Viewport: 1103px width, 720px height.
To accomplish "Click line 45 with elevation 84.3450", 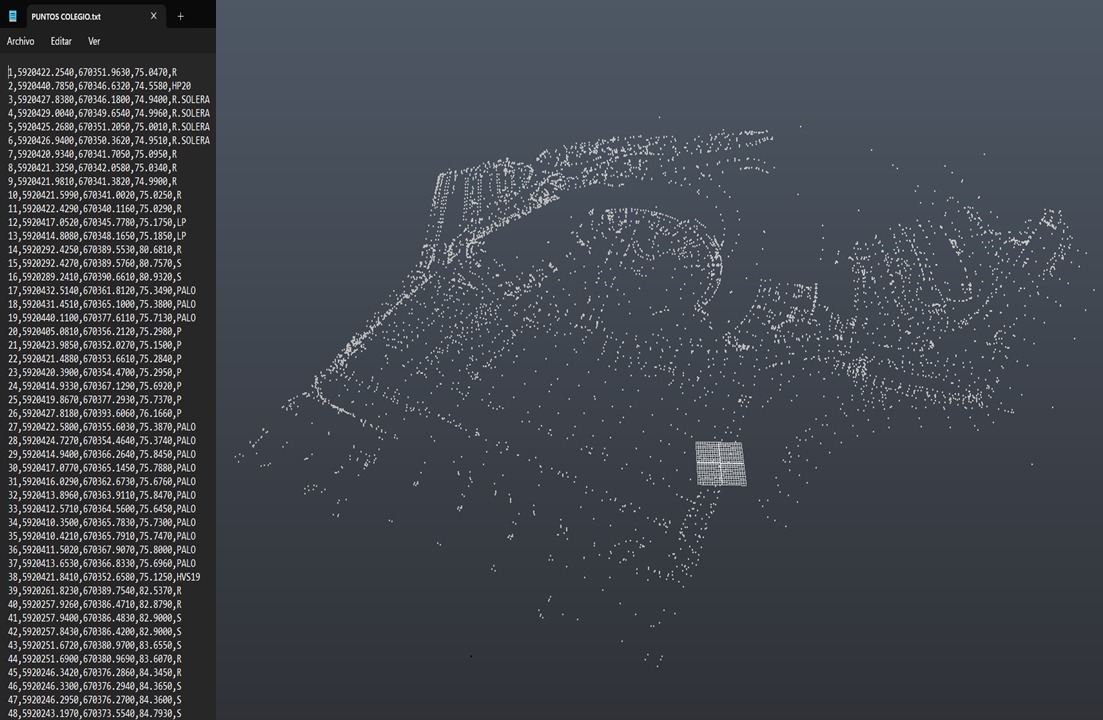I will (95, 673).
